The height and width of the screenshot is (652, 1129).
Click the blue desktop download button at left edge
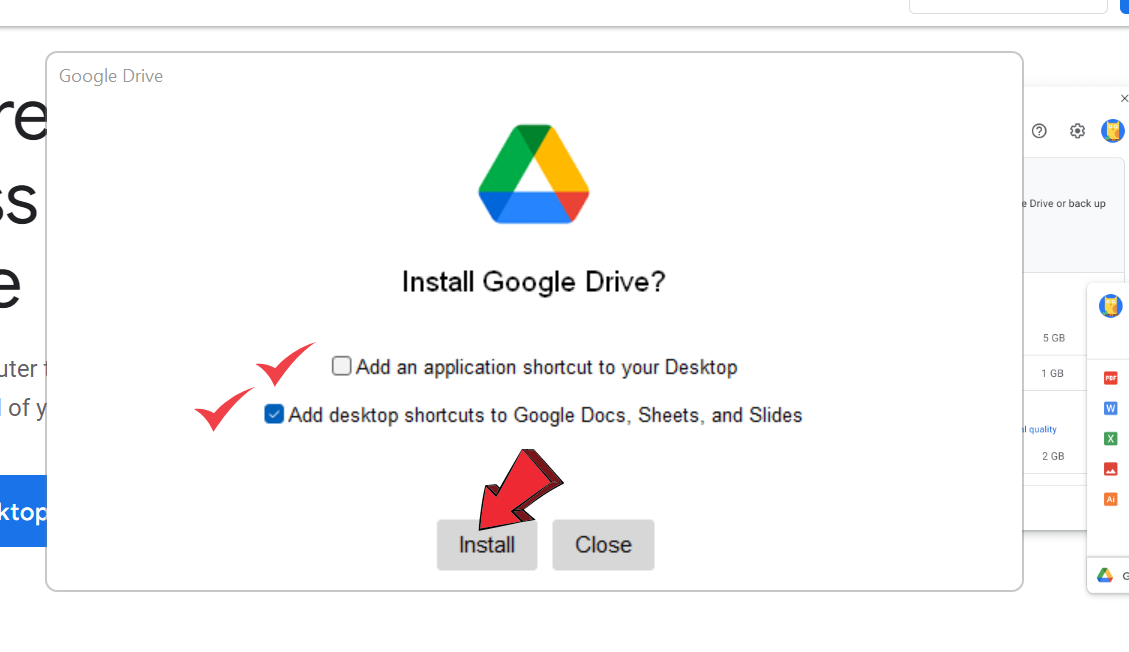23,511
